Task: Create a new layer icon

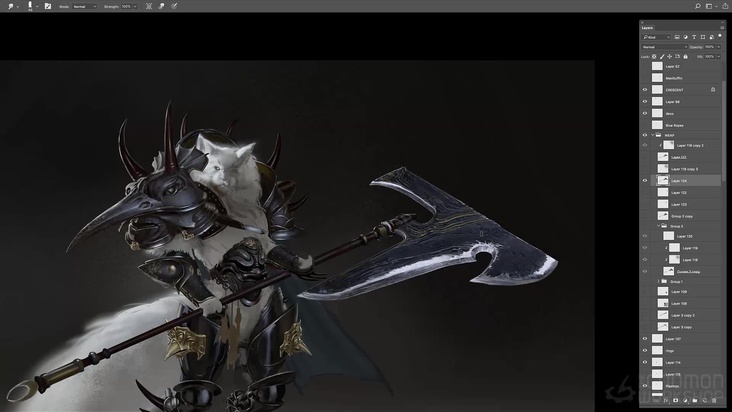Action: click(x=704, y=400)
